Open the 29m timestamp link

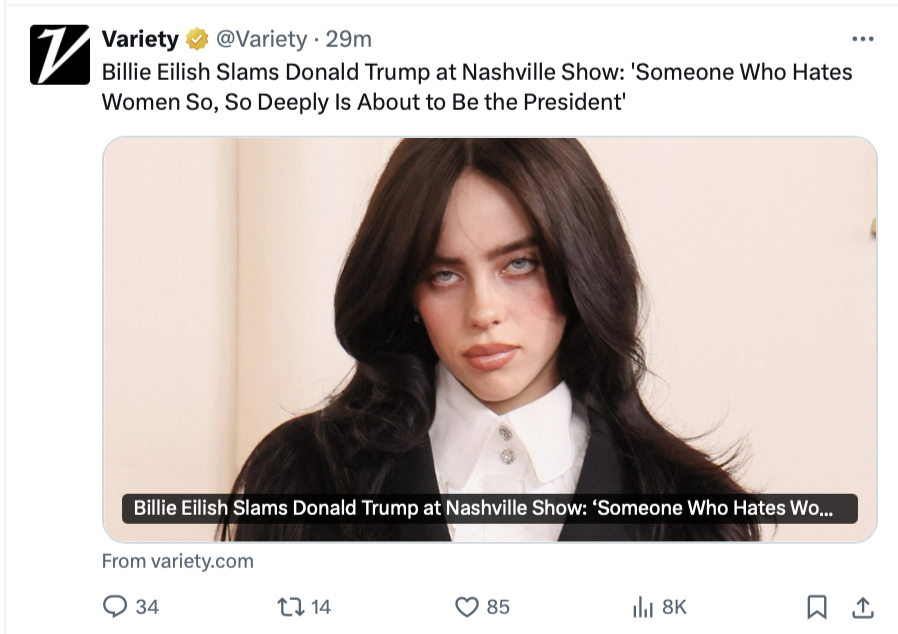[349, 39]
